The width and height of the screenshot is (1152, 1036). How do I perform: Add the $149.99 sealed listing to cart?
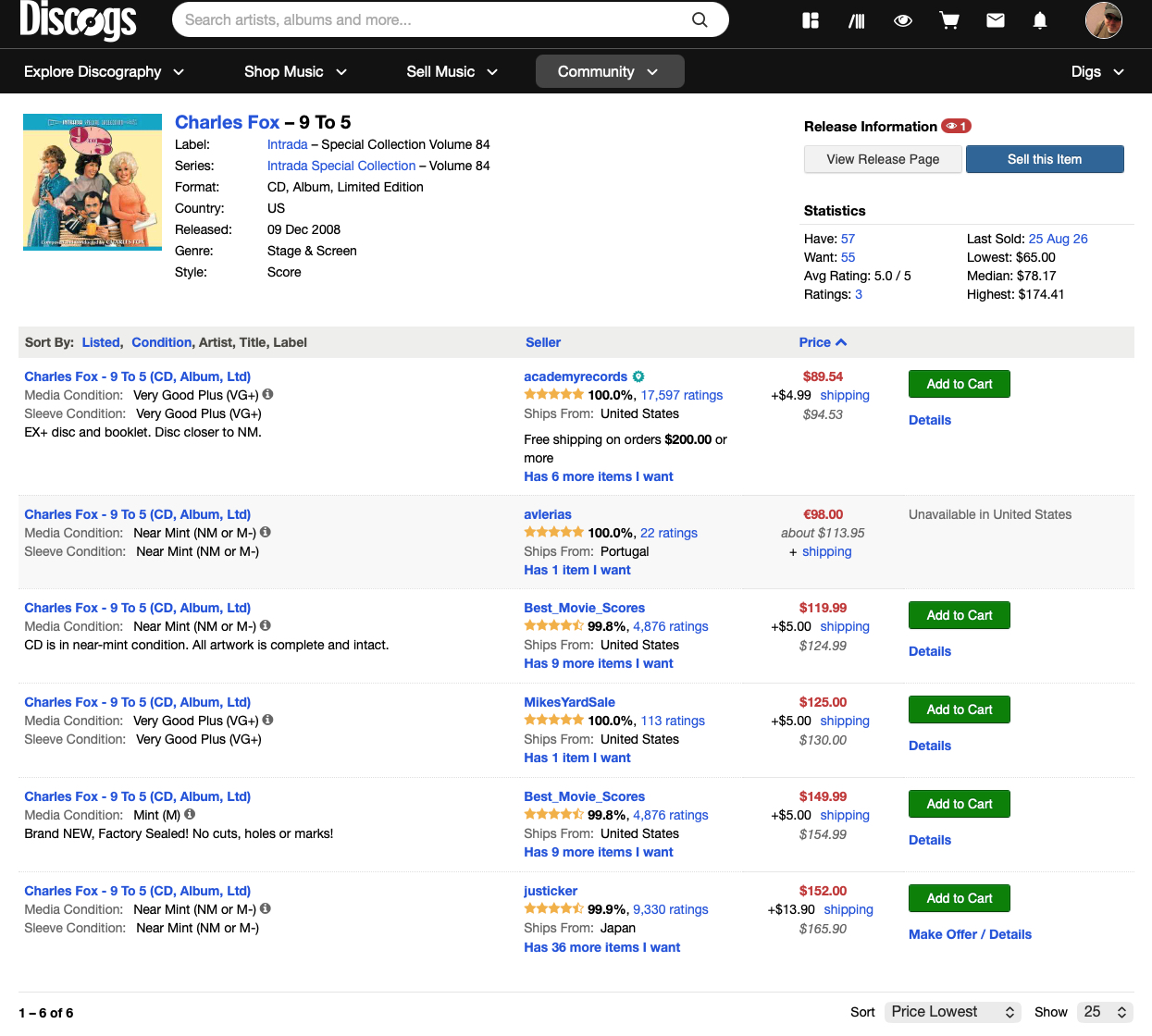coord(960,804)
